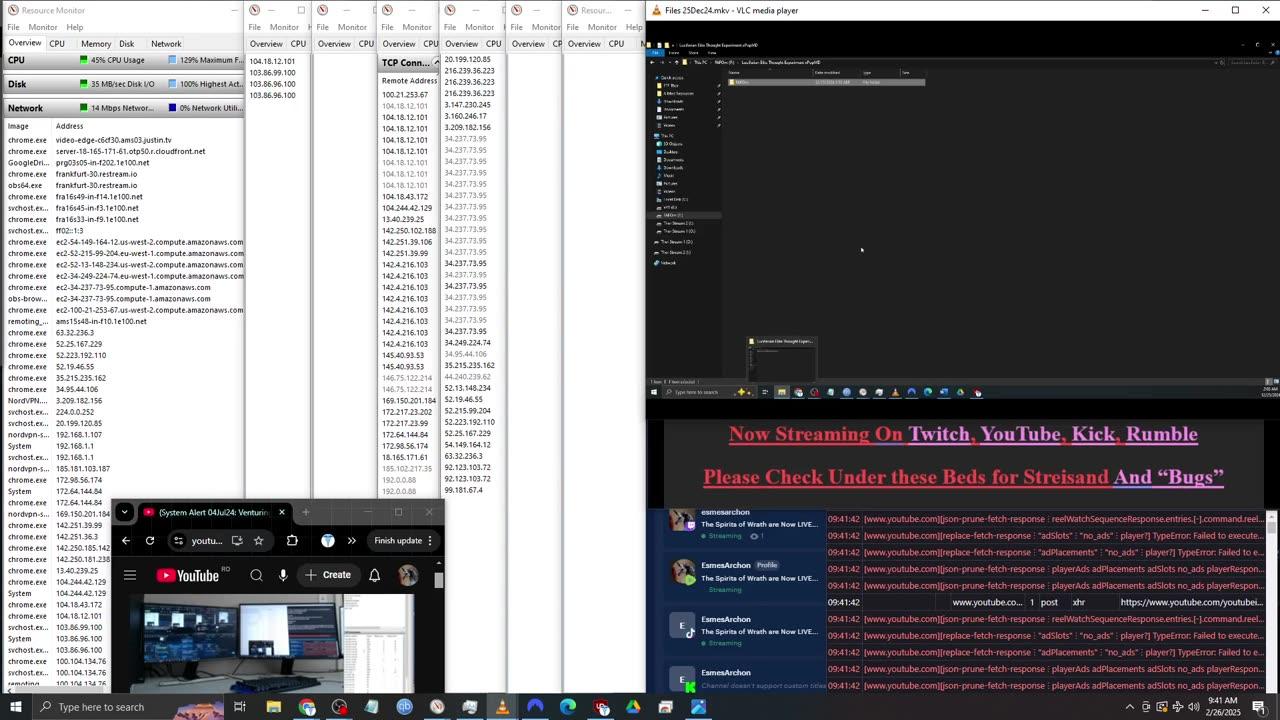The width and height of the screenshot is (1280, 720).
Task: Click the install app icon in Chrome address bar
Action: 237,541
